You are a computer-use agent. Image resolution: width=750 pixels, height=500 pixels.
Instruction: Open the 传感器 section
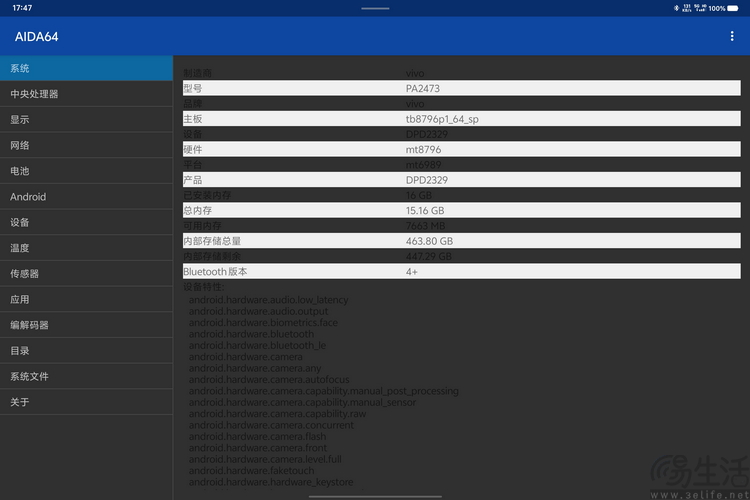pyautogui.click(x=87, y=274)
